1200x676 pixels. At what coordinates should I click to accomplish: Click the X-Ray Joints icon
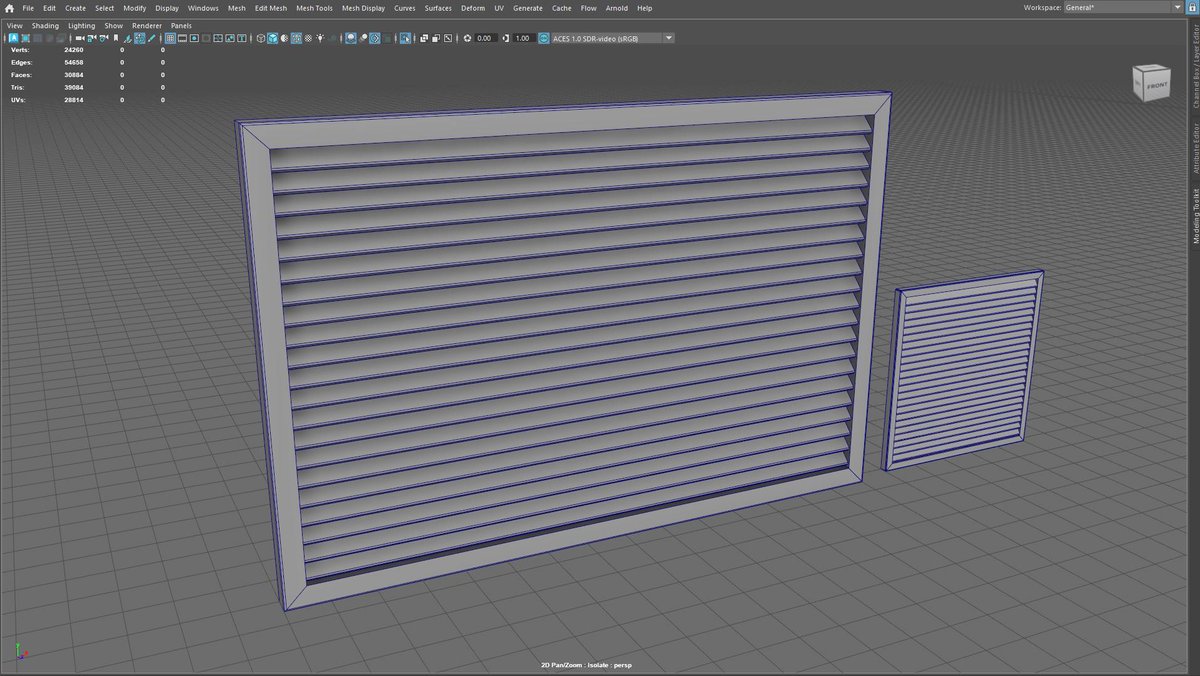pos(448,38)
